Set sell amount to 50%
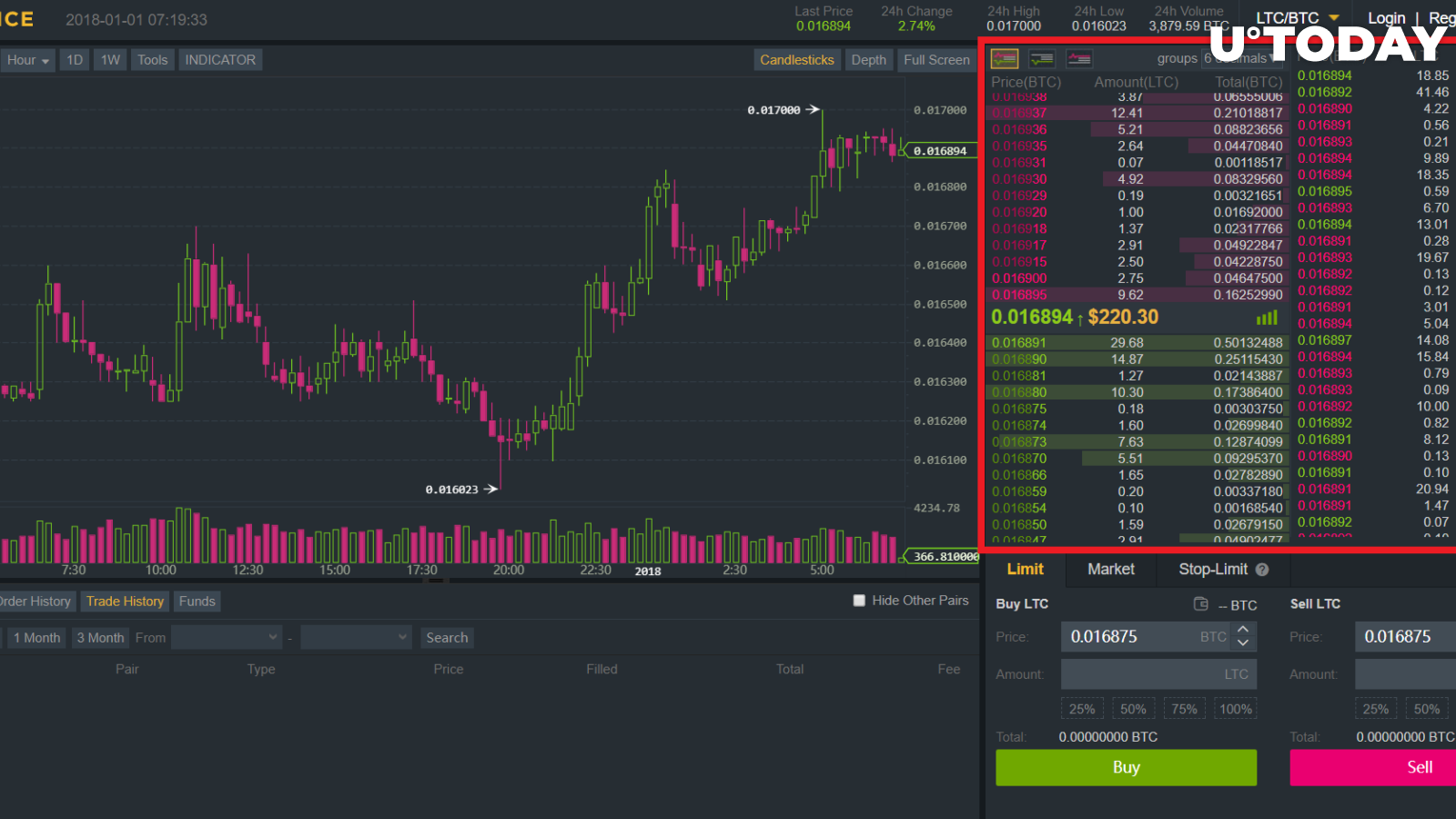 [x=1427, y=709]
